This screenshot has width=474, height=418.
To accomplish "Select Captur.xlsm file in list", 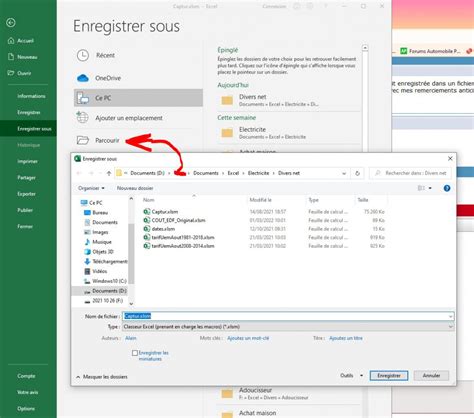I will pyautogui.click(x=161, y=212).
